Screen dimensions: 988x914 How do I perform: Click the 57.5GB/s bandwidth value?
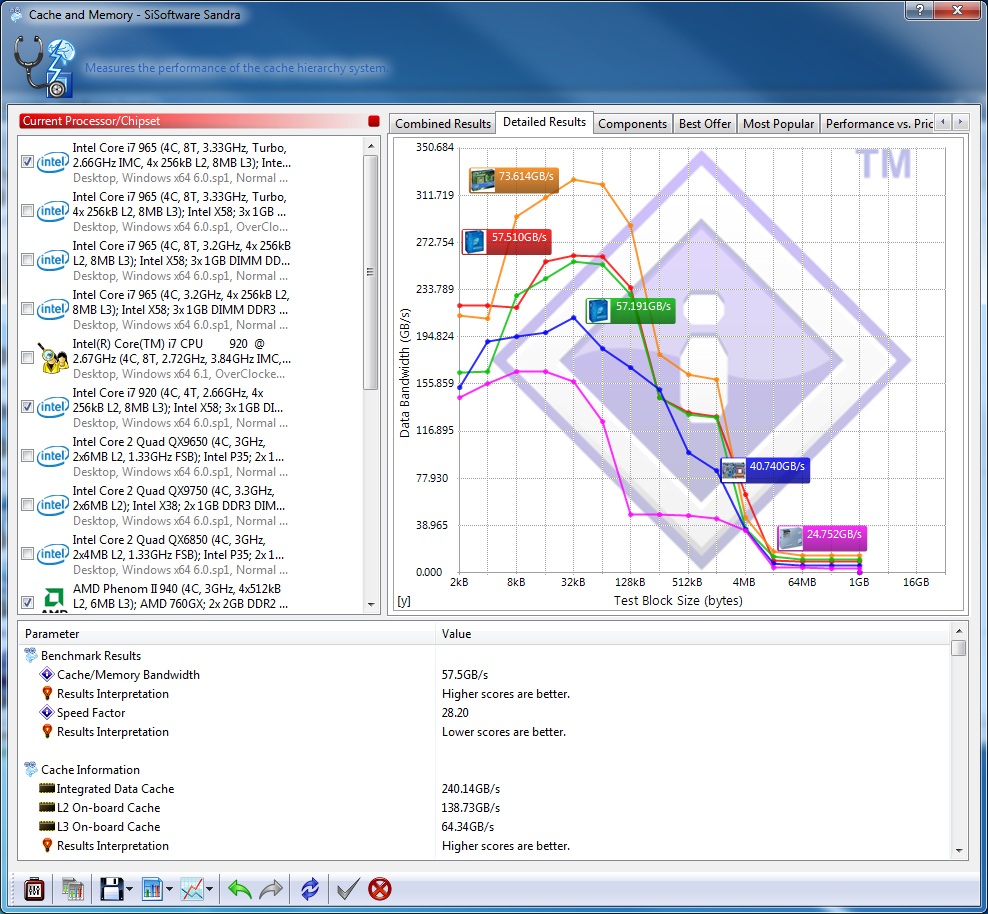pyautogui.click(x=465, y=675)
